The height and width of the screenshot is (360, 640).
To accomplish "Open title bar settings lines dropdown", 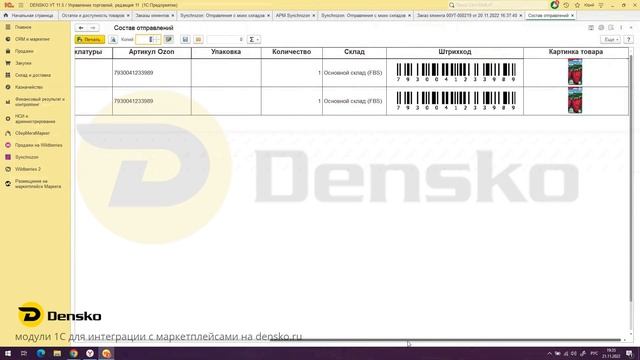I will coord(601,5).
